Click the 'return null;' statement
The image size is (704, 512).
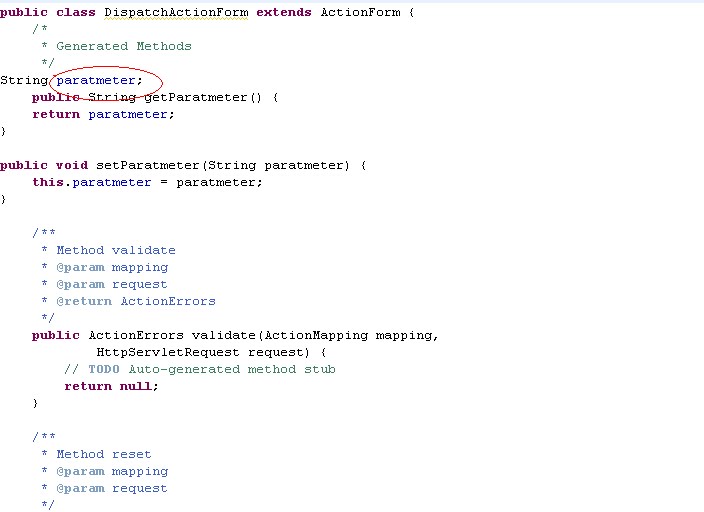[111, 386]
